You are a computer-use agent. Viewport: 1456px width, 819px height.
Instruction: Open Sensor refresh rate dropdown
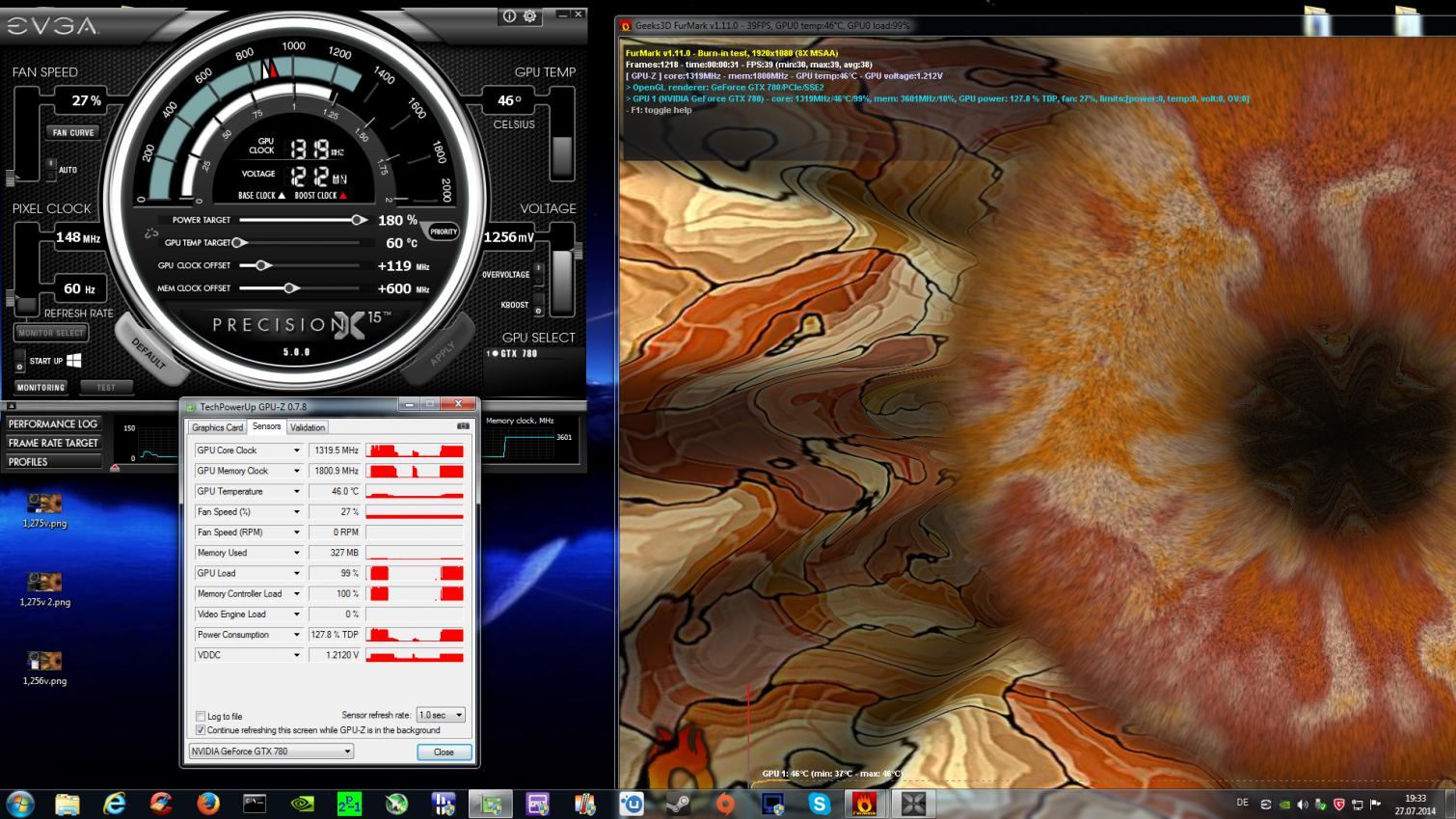coord(441,715)
